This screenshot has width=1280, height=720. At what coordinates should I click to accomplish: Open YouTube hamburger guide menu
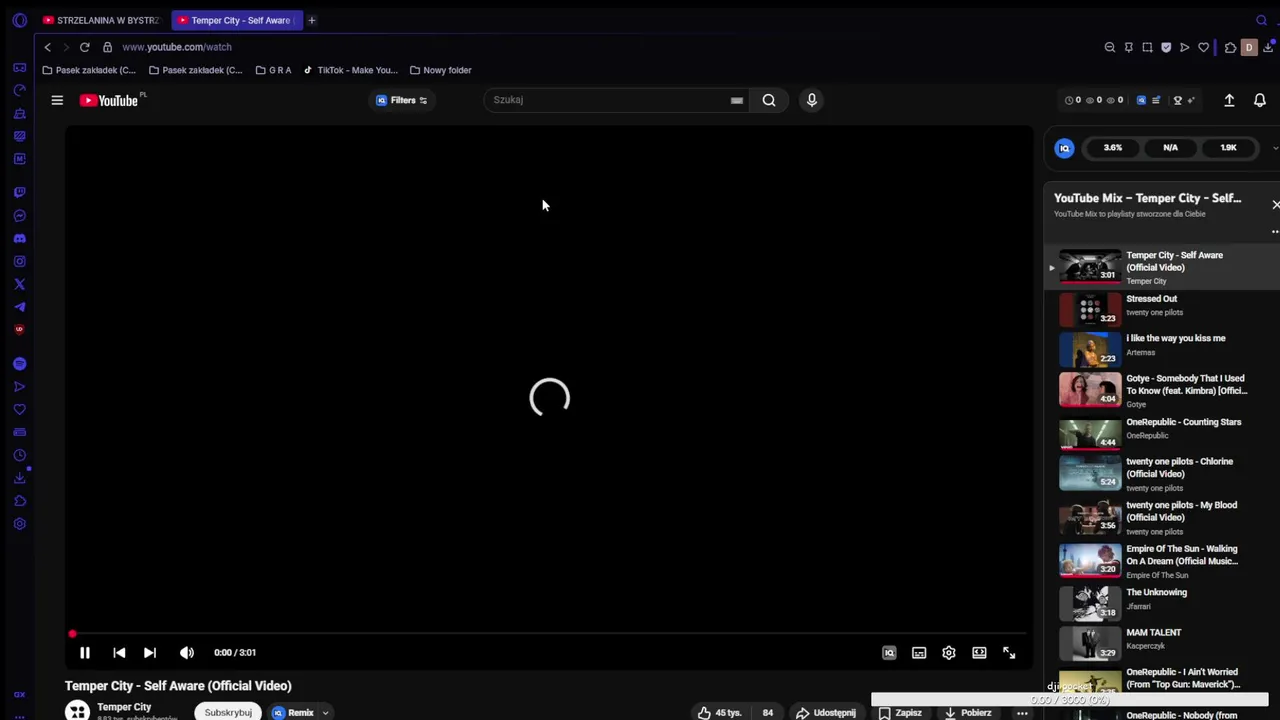click(57, 100)
